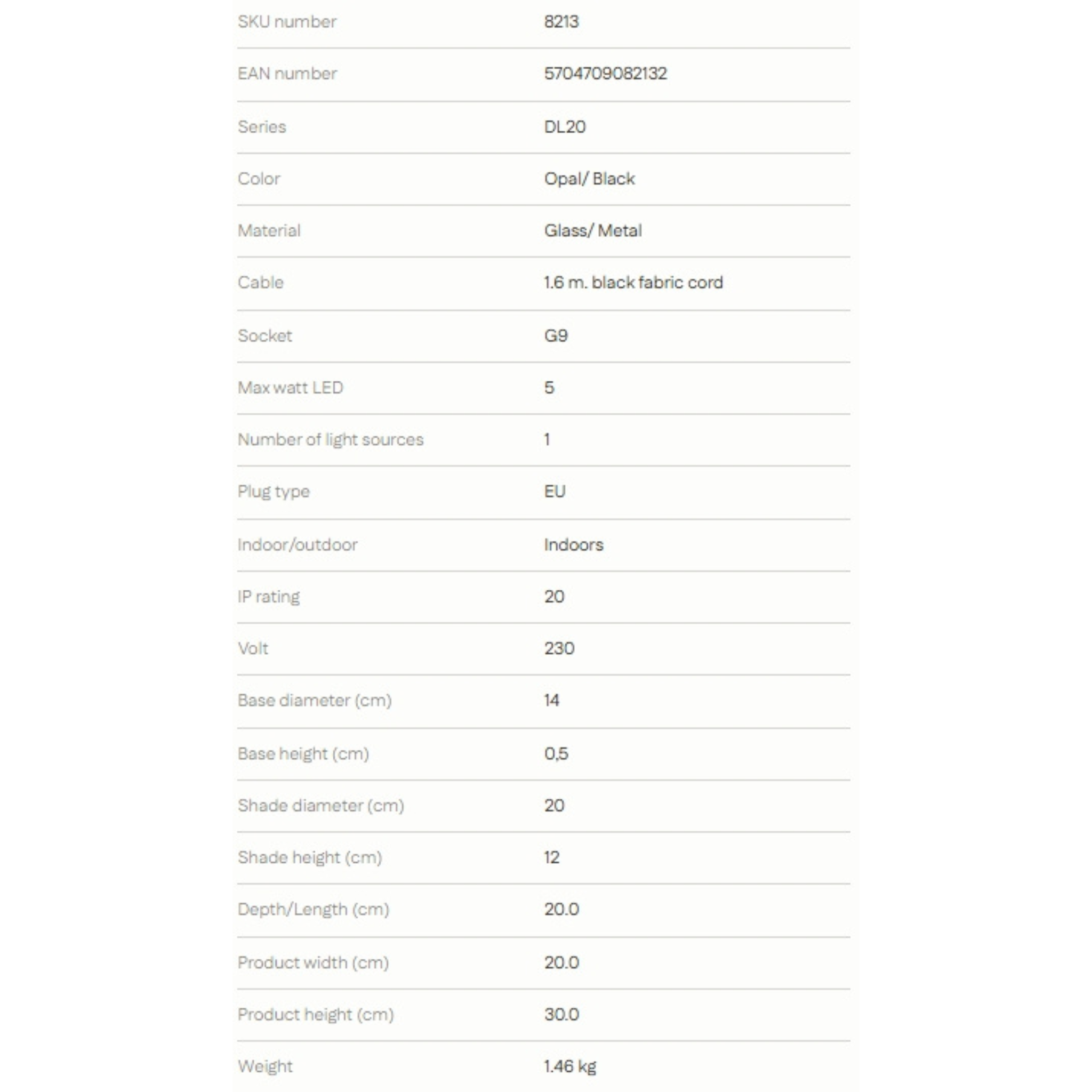
Task: Click the Max watt LED label
Action: (291, 388)
